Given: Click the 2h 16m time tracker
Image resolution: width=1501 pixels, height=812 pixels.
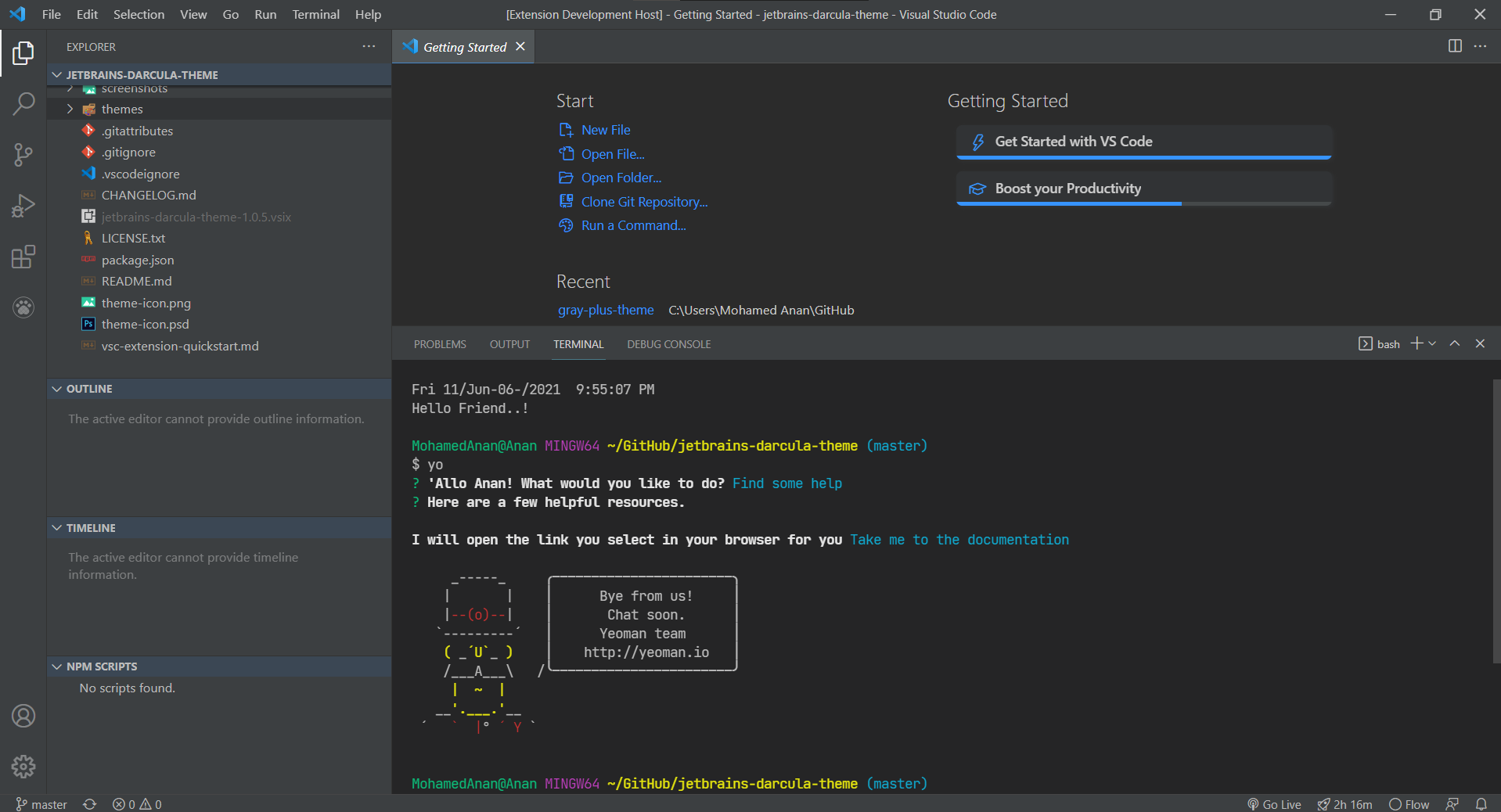Looking at the screenshot, I should pos(1344,804).
